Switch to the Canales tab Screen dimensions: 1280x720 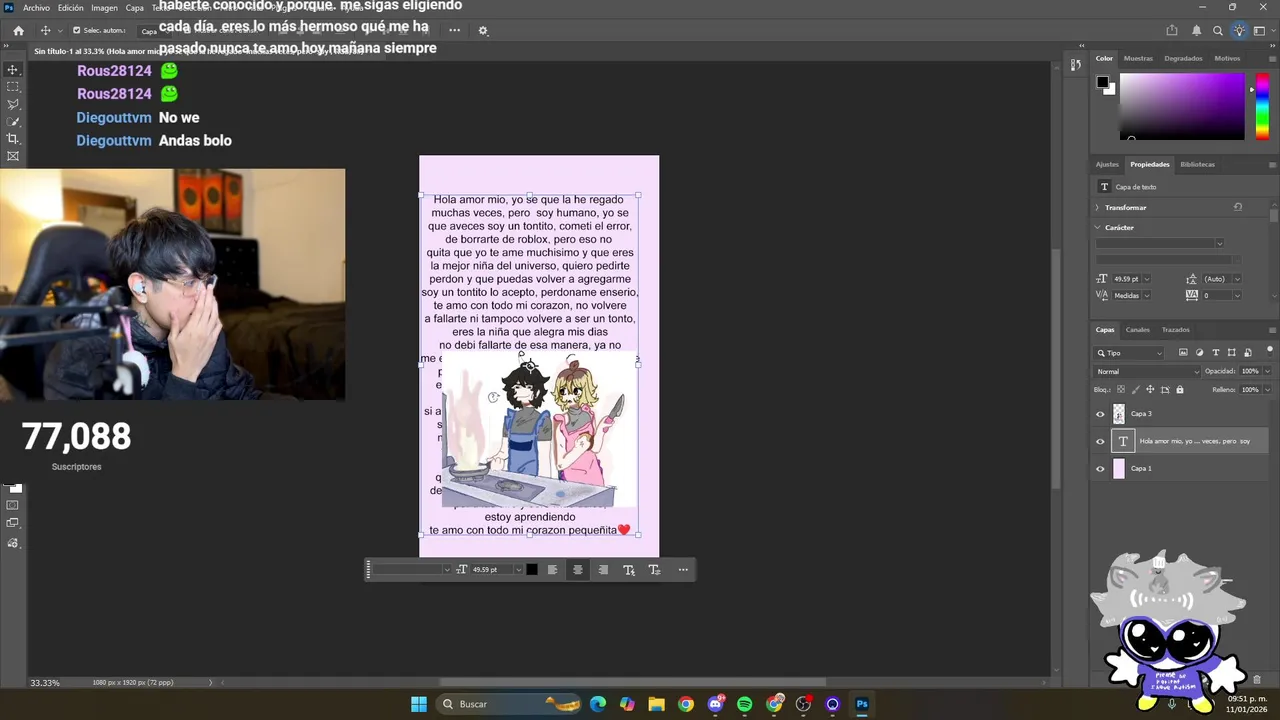tap(1138, 329)
